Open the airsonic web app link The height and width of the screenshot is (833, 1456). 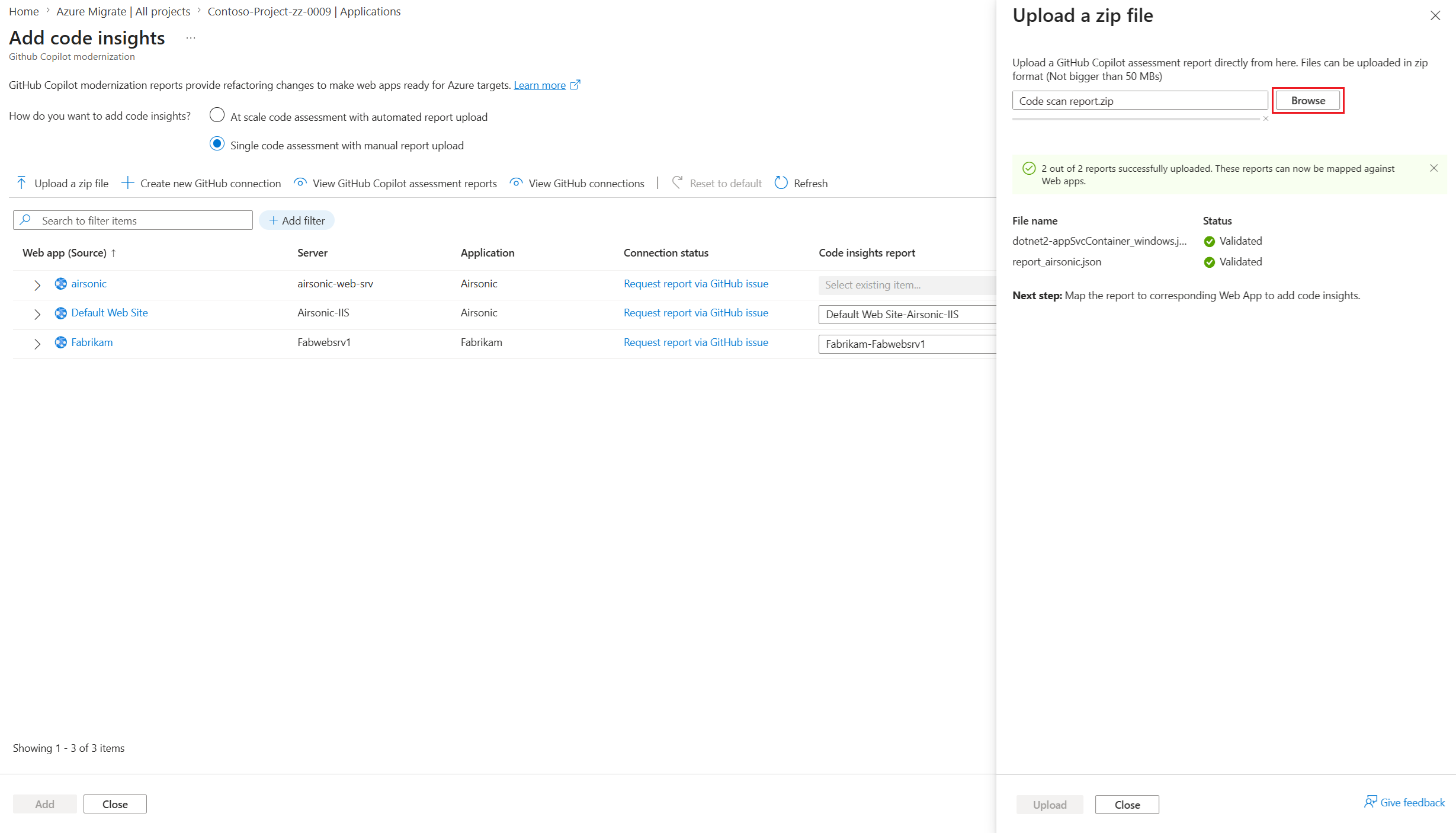pos(89,284)
